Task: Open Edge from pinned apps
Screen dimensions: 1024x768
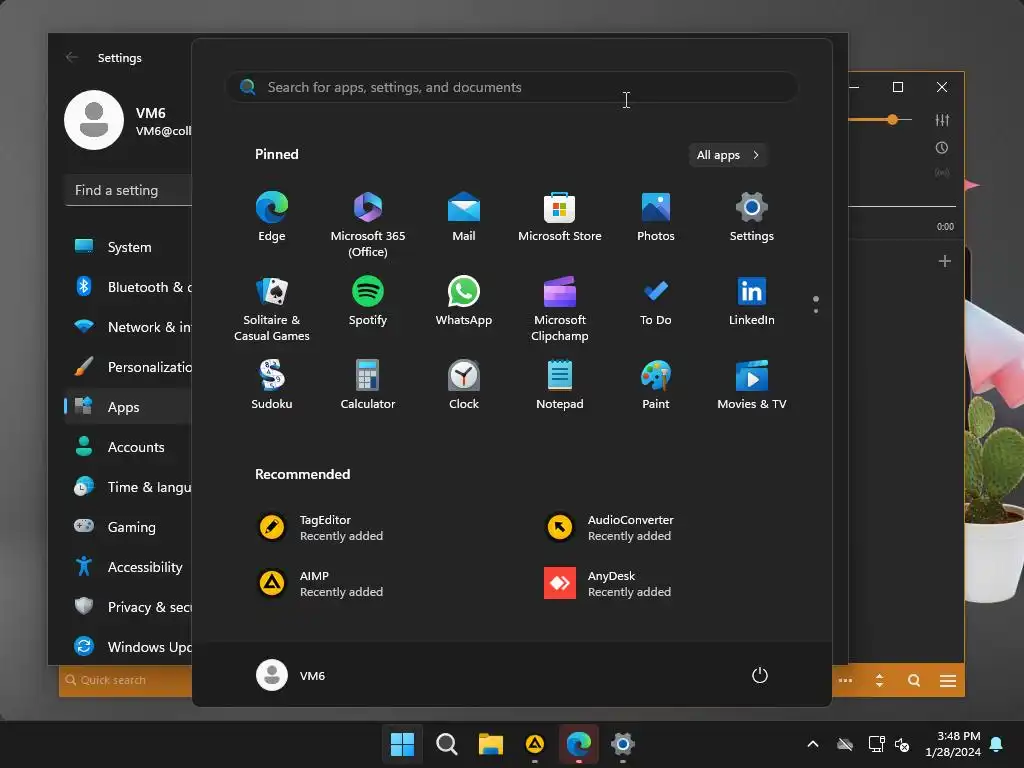Action: pyautogui.click(x=272, y=217)
